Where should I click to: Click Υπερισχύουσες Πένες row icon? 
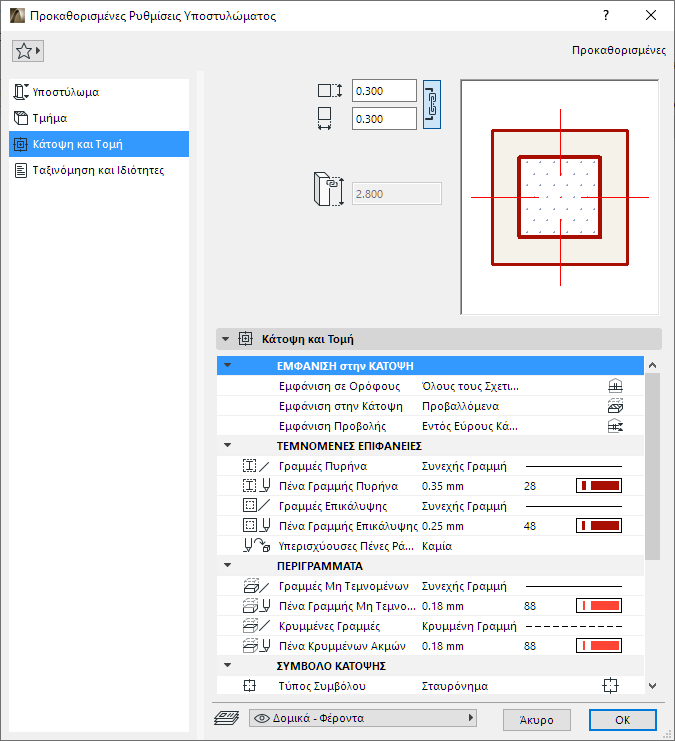256,546
